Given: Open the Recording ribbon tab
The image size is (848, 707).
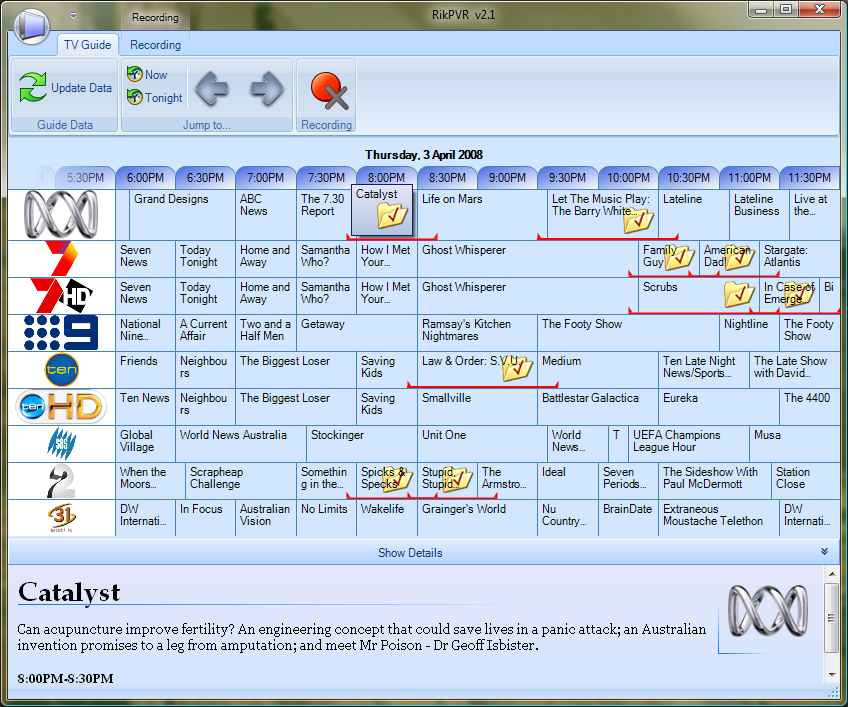Looking at the screenshot, I should 155,45.
